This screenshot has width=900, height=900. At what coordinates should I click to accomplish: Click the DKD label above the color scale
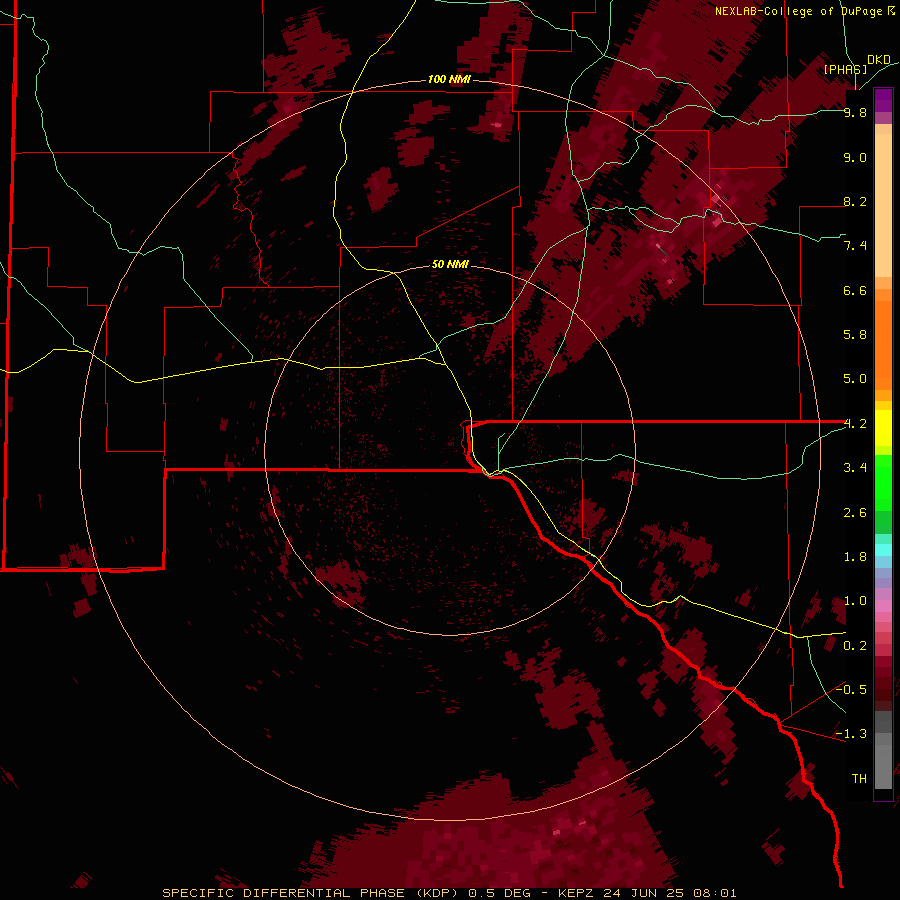(x=878, y=60)
